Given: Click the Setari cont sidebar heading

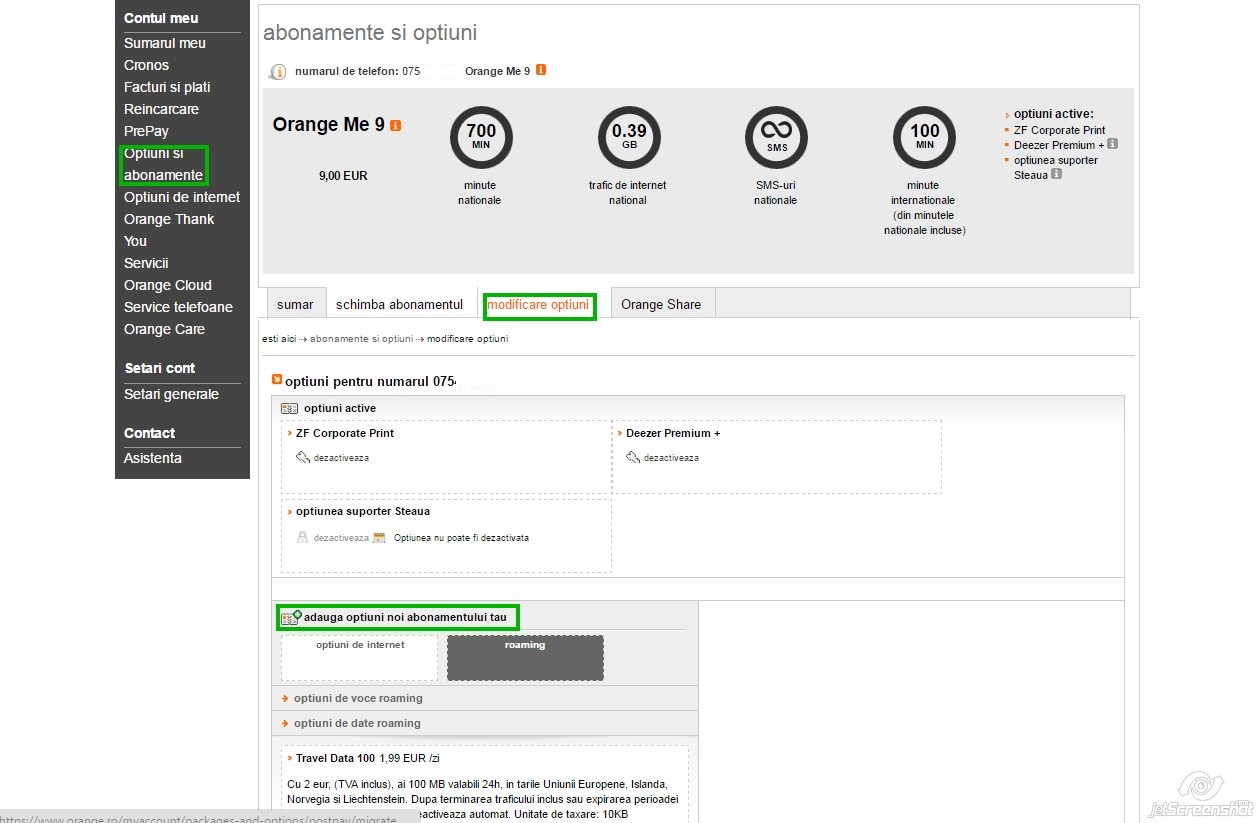Looking at the screenshot, I should point(160,368).
